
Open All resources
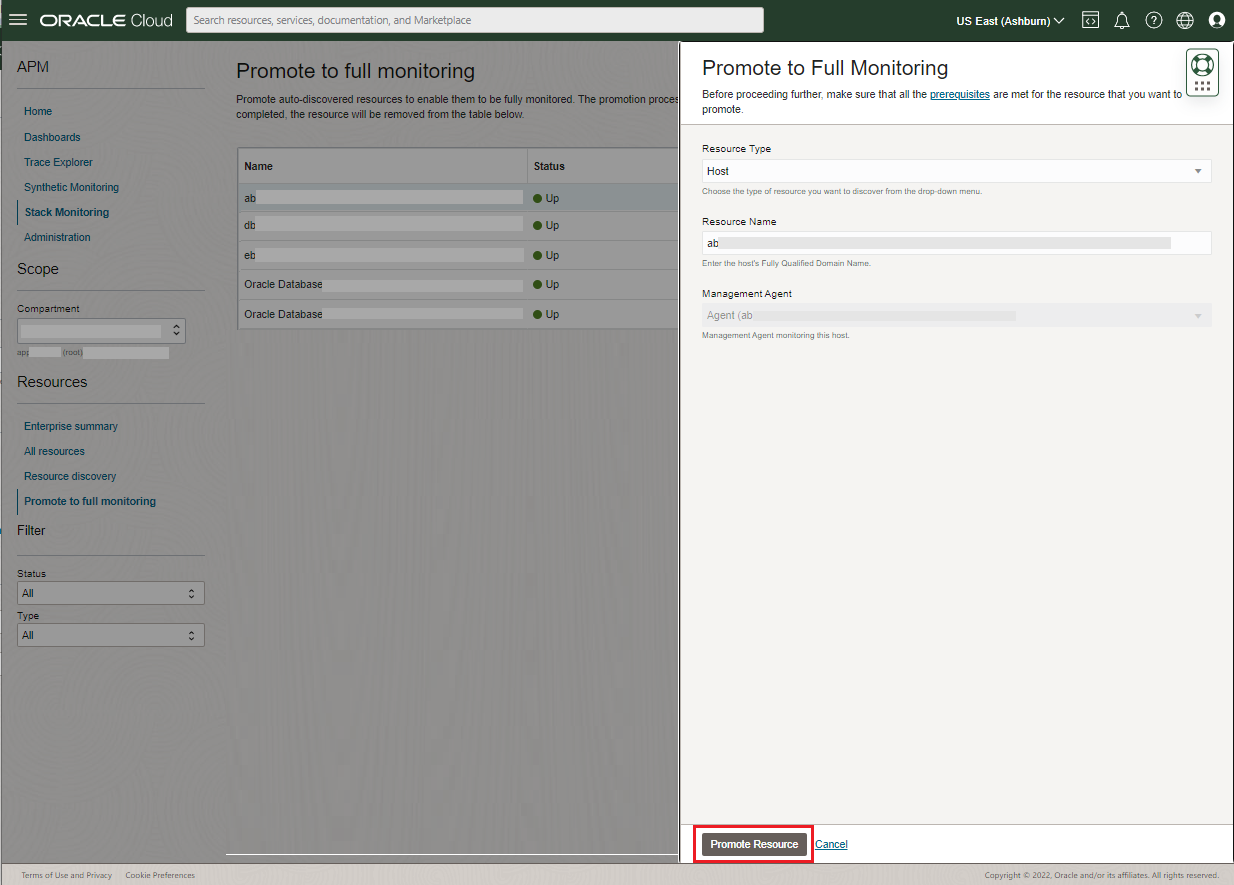click(54, 451)
